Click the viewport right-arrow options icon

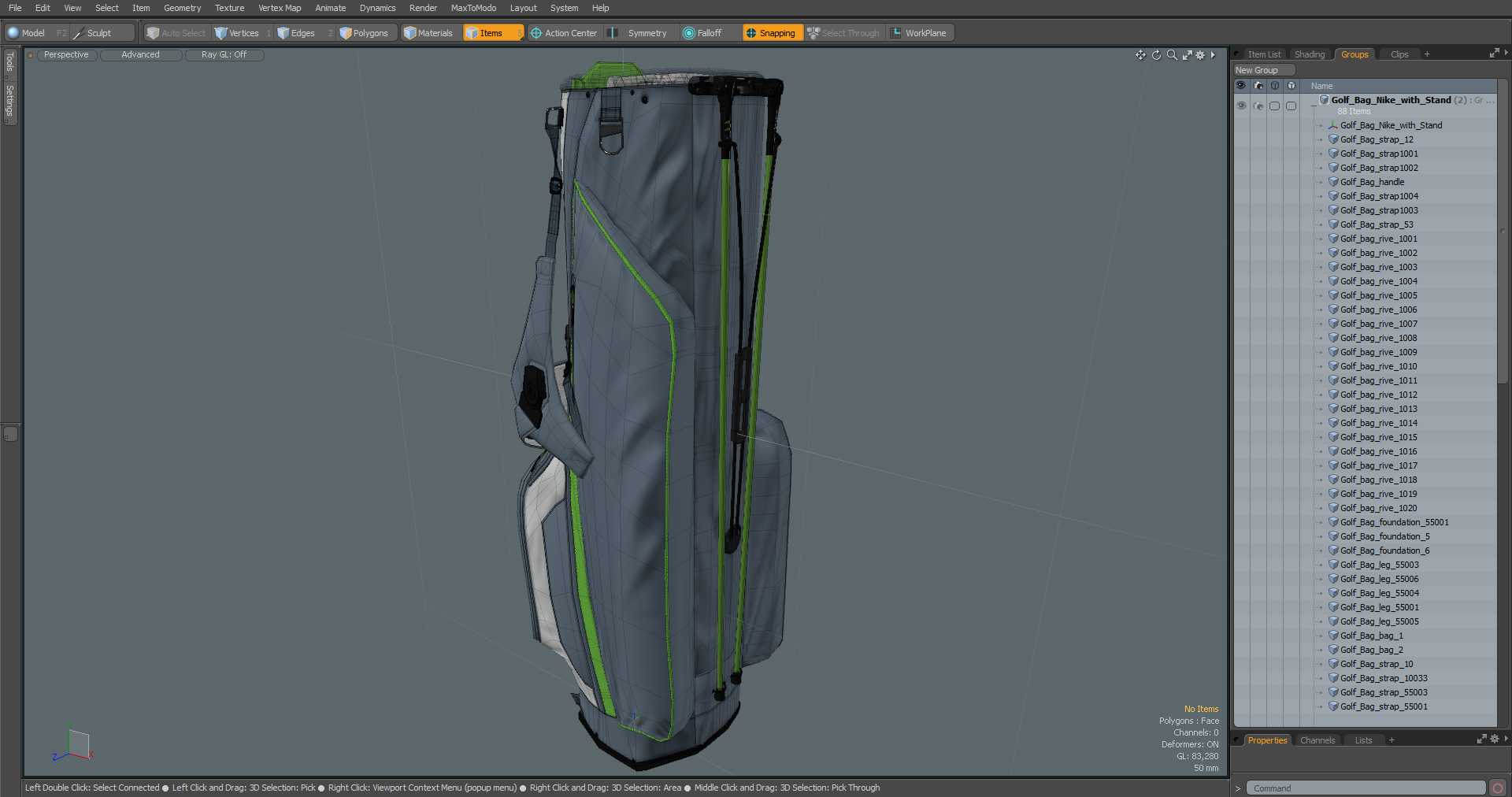(1213, 55)
